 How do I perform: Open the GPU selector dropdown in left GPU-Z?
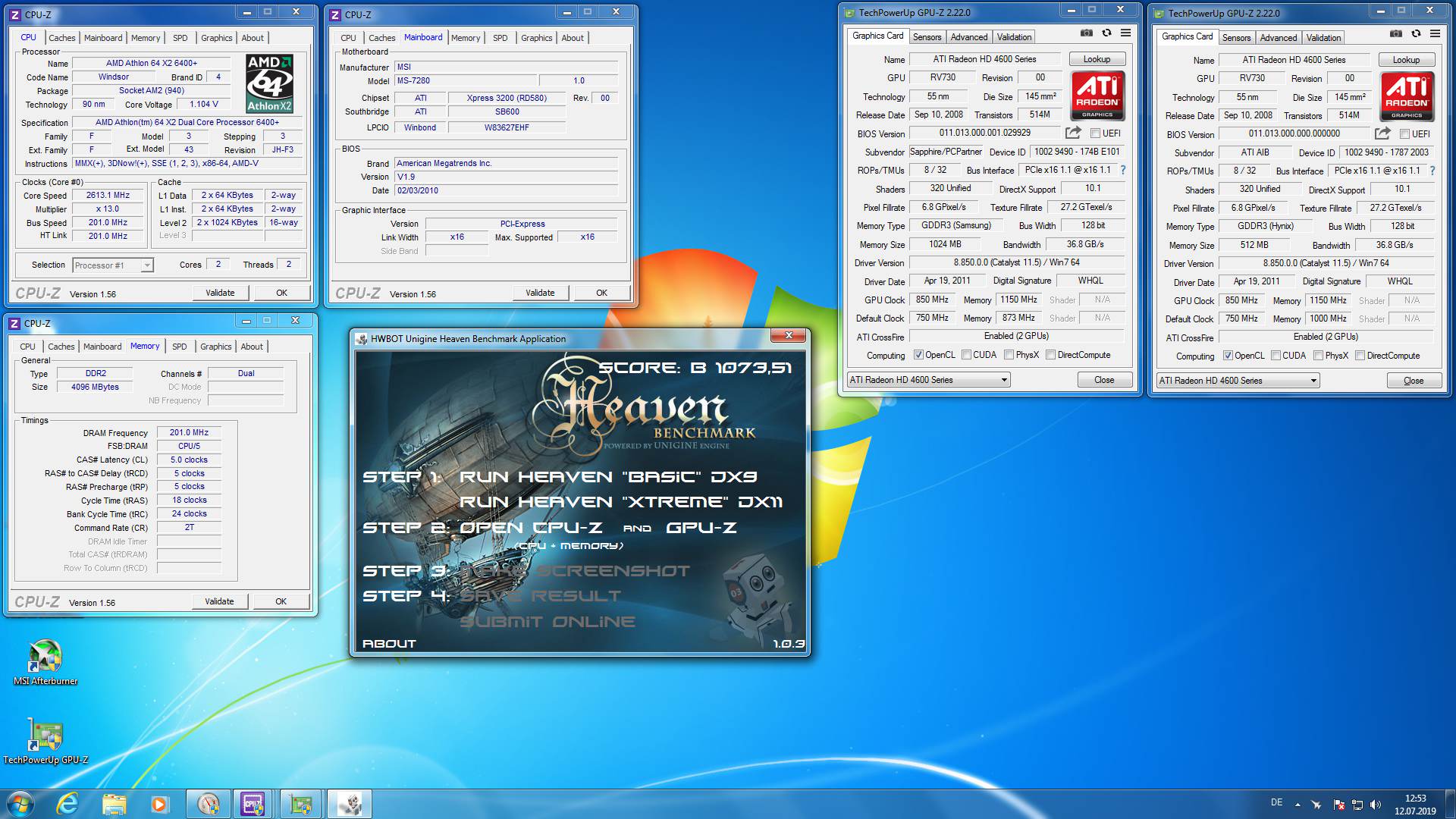click(x=929, y=380)
